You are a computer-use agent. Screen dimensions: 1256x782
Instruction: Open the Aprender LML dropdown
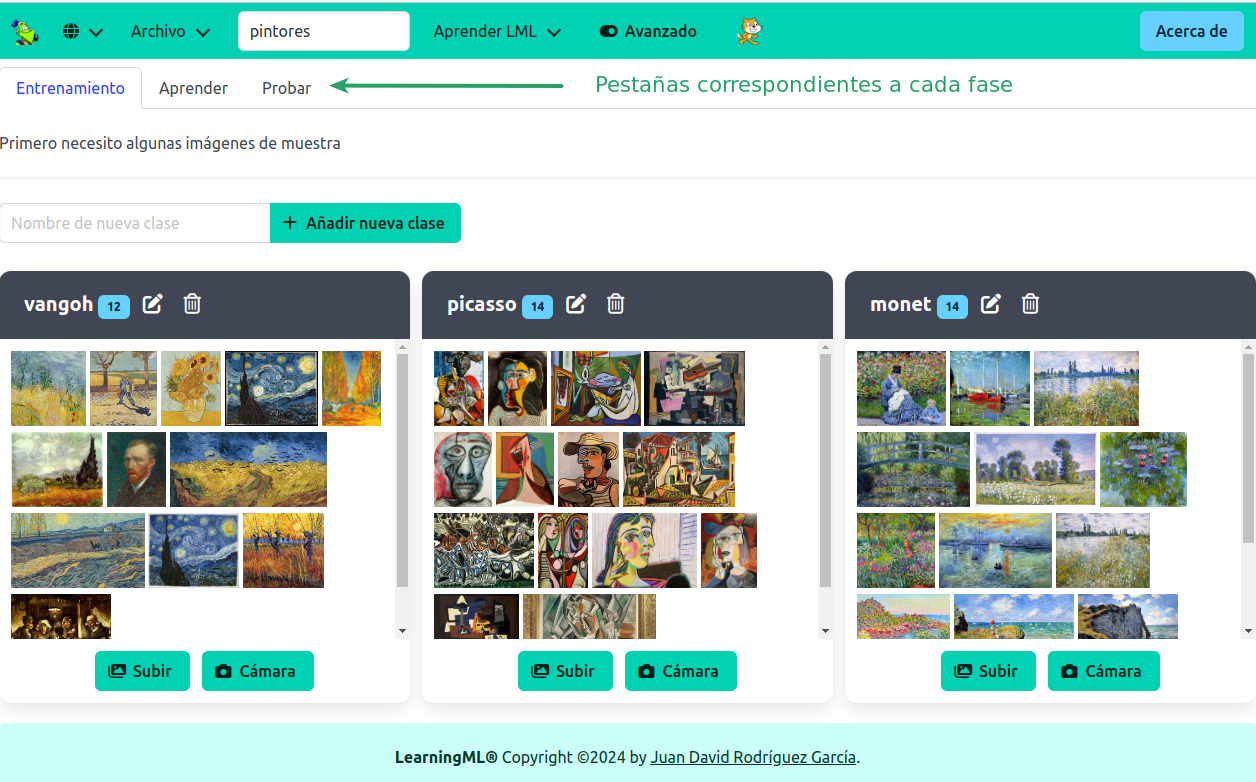[497, 32]
